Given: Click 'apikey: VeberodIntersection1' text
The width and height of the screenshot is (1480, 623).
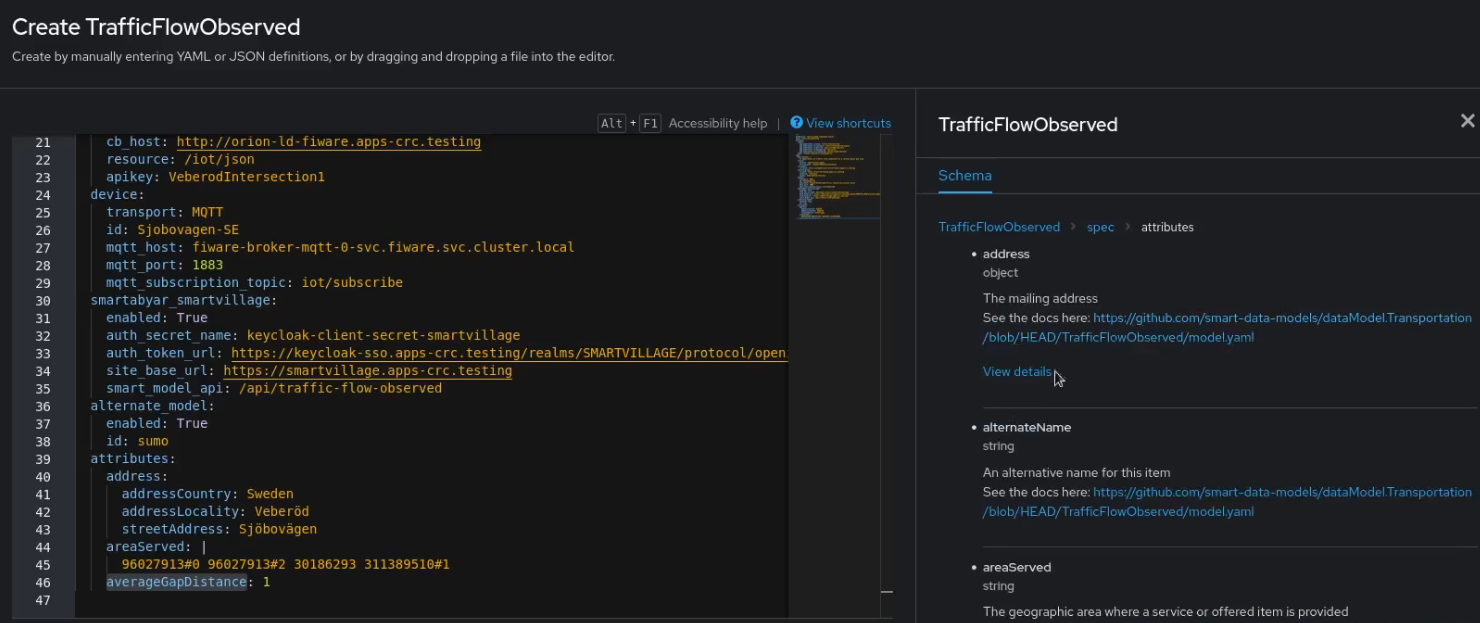Looking at the screenshot, I should [x=215, y=177].
